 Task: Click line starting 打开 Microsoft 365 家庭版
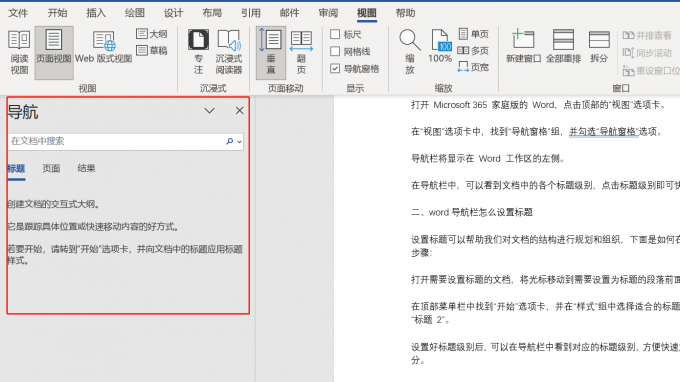539,104
